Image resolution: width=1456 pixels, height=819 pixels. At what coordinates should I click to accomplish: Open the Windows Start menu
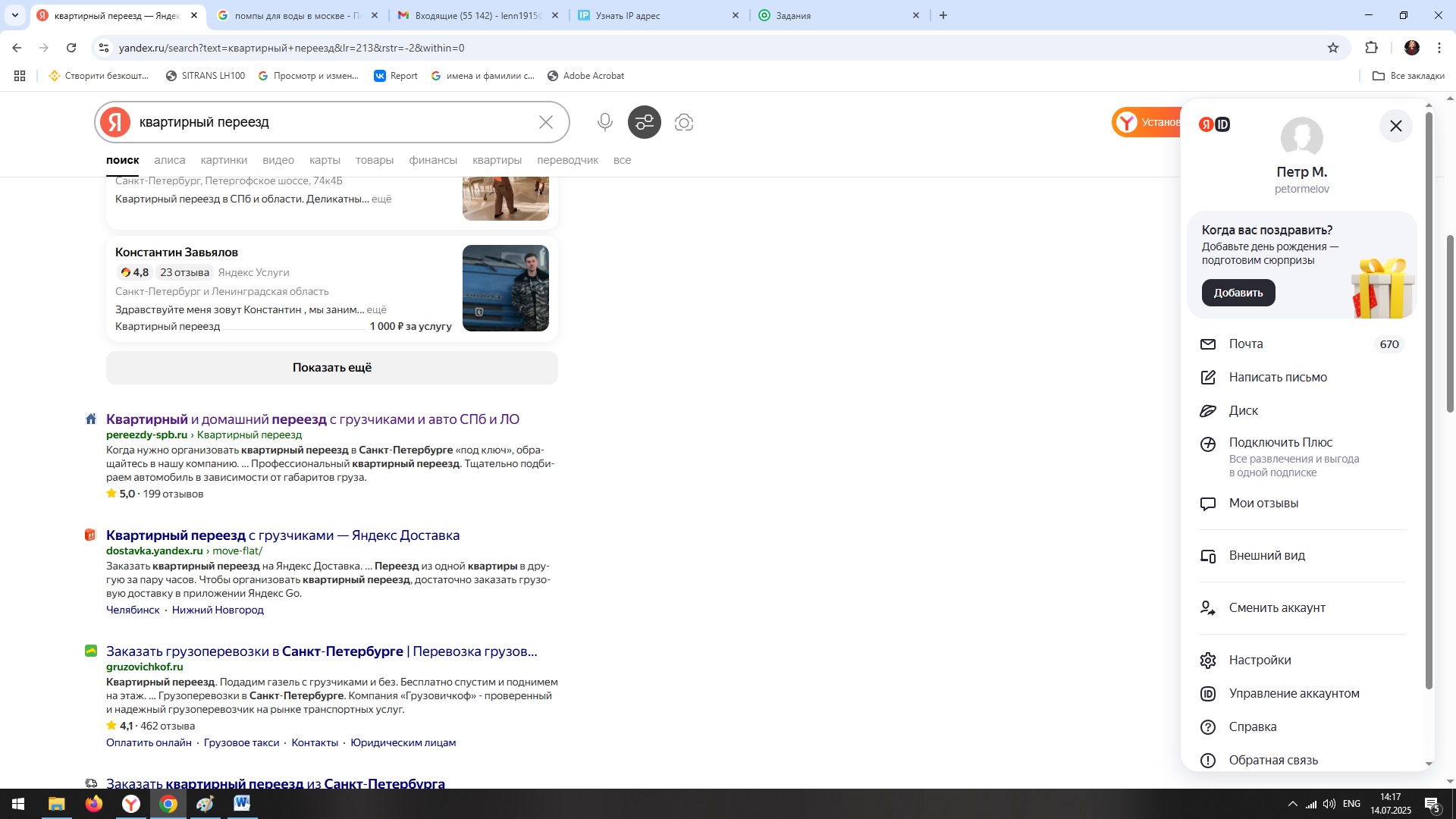click(18, 804)
